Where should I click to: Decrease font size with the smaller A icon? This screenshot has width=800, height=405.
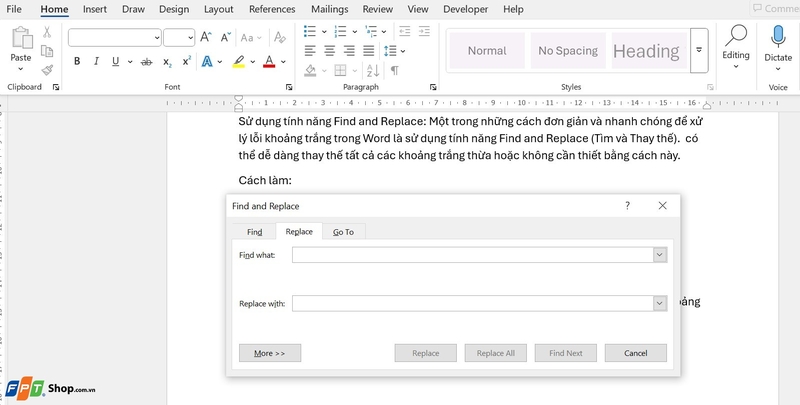click(226, 37)
